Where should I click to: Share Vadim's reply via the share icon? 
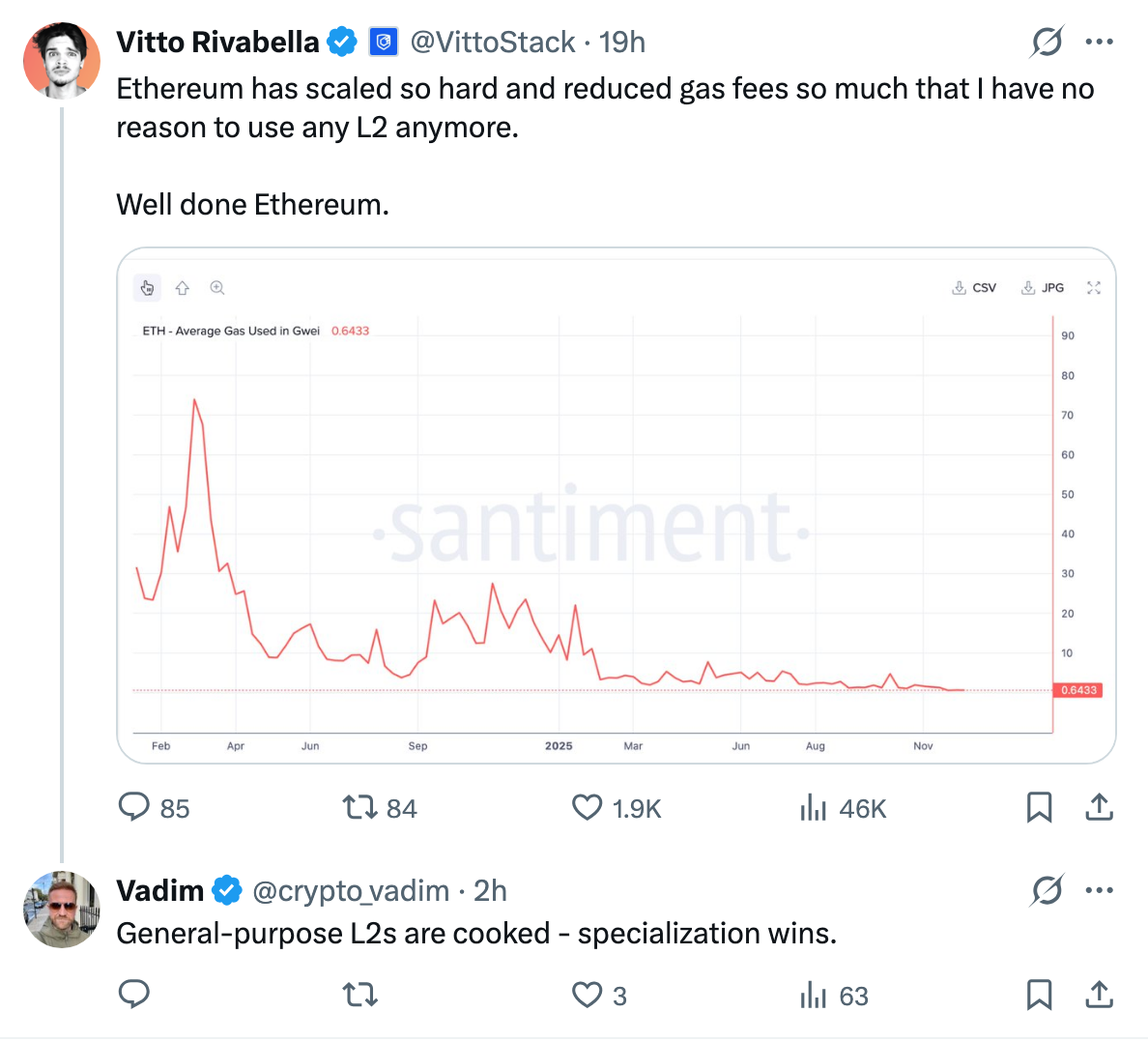point(1099,995)
